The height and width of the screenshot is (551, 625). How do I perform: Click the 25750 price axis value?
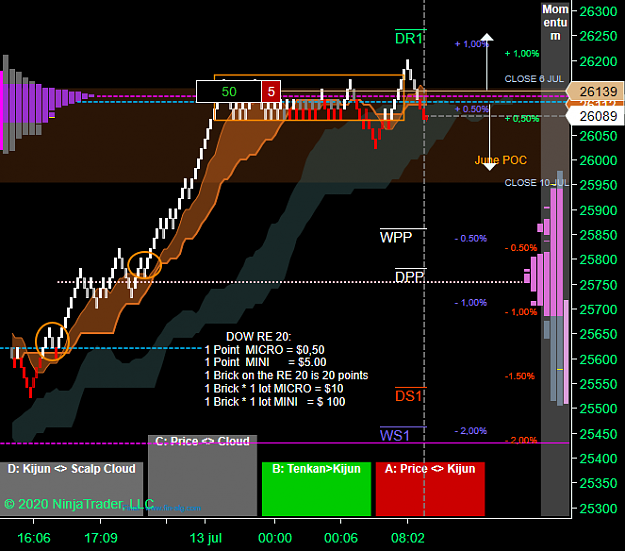598,285
